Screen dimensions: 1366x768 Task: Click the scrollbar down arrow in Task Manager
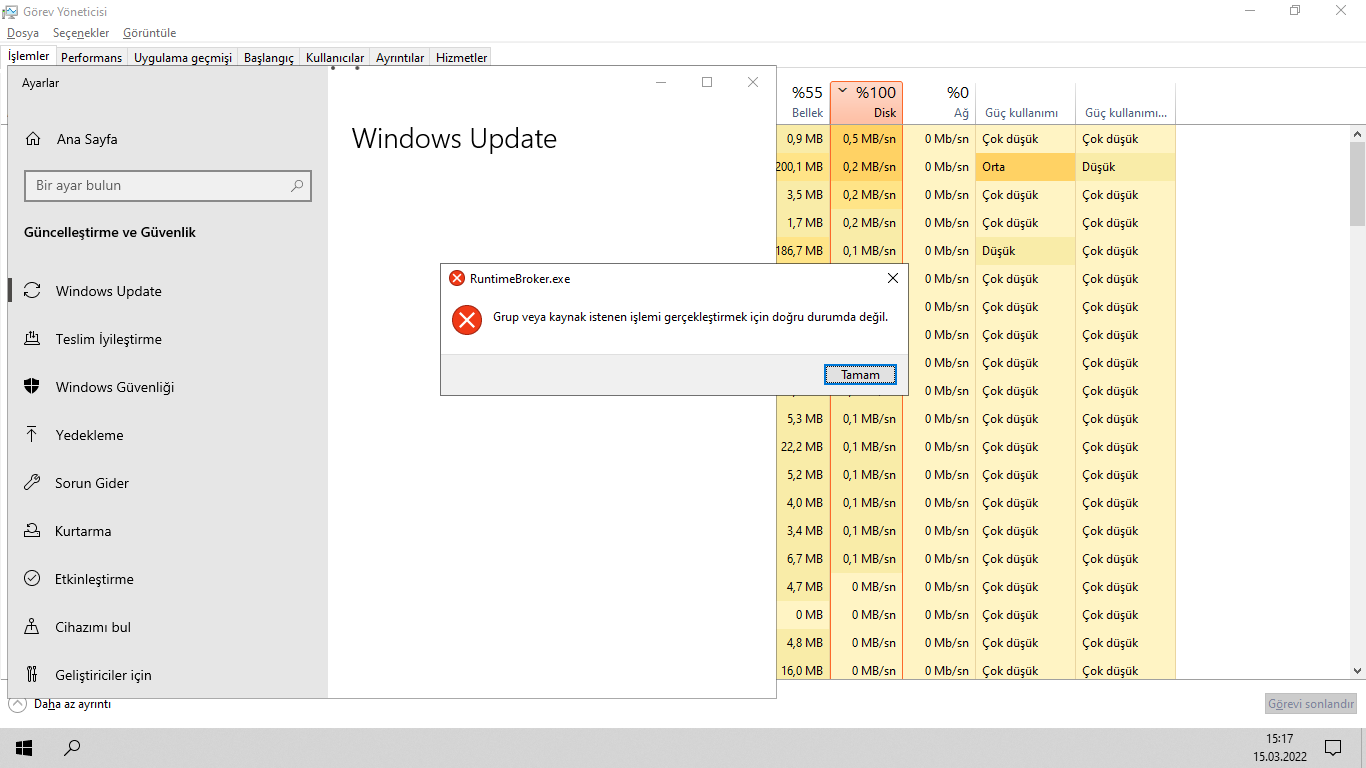(1357, 671)
